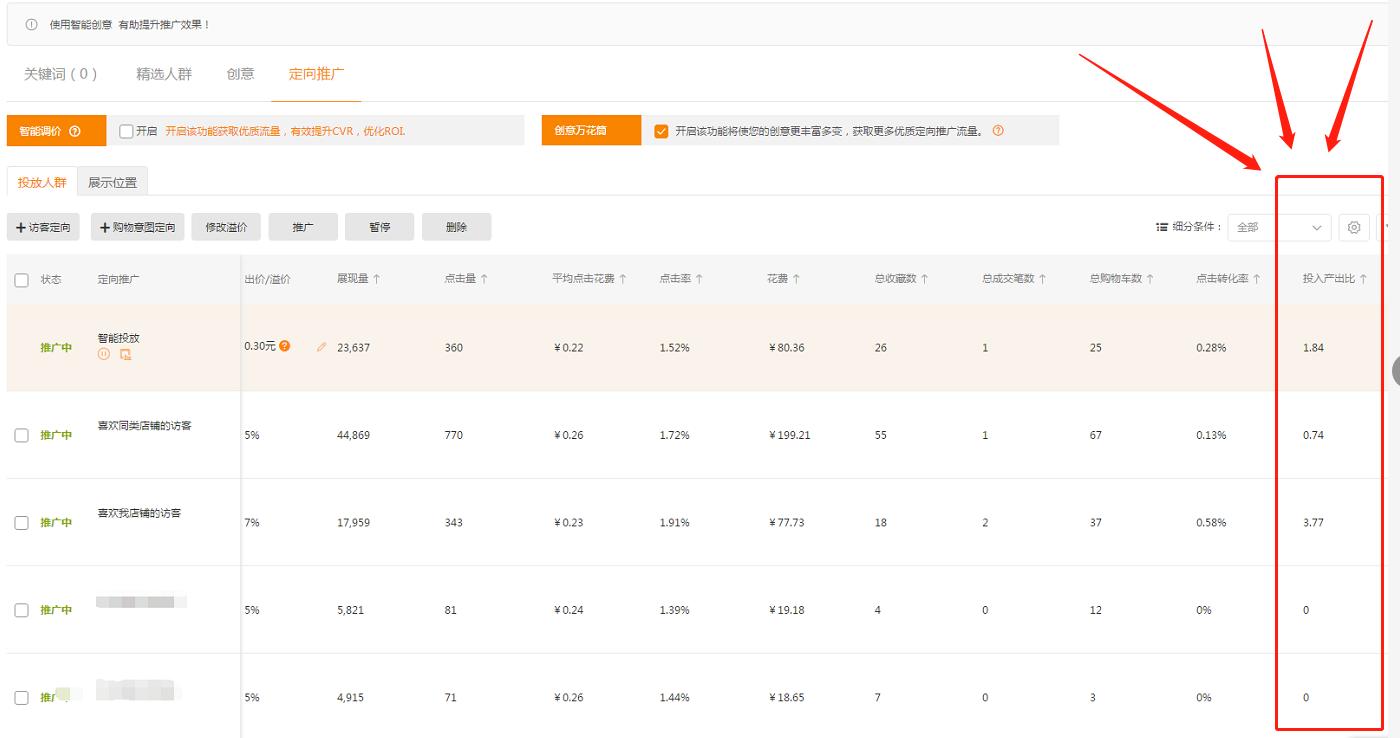Click the pause icon under 智能投放

(x=104, y=354)
